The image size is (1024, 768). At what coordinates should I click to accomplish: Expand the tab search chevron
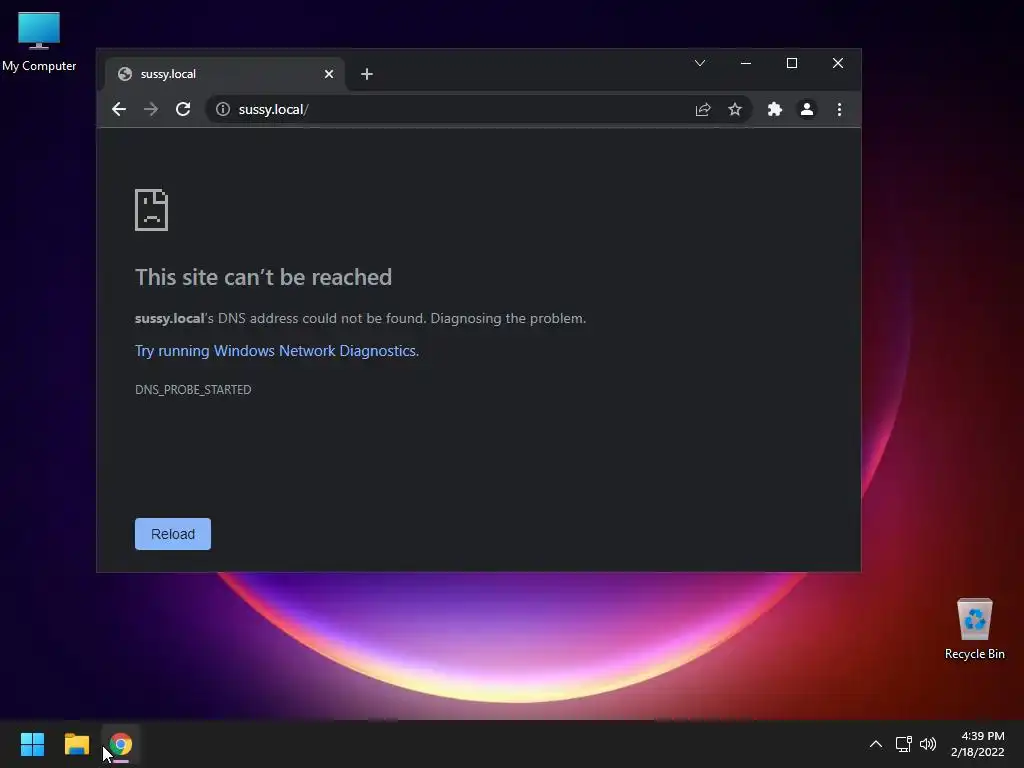[699, 63]
